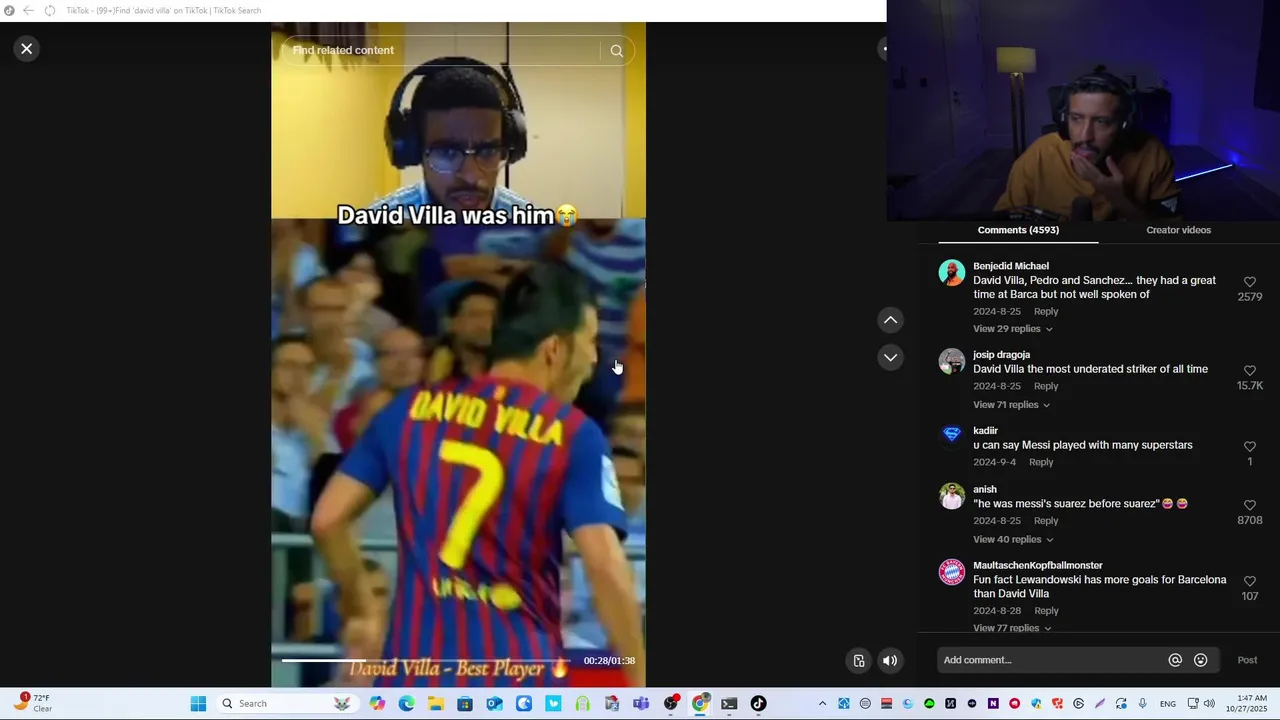Open the weather widget showing 72°F
Viewport: 1280px width, 720px height.
point(33,703)
